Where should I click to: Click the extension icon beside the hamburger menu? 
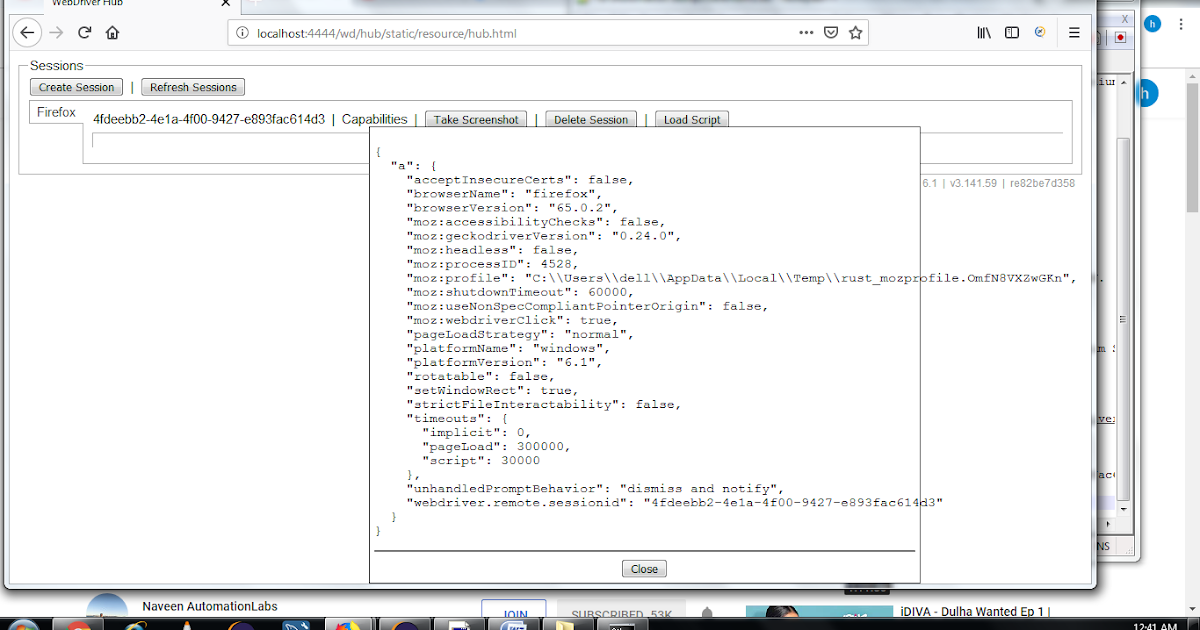click(1040, 32)
